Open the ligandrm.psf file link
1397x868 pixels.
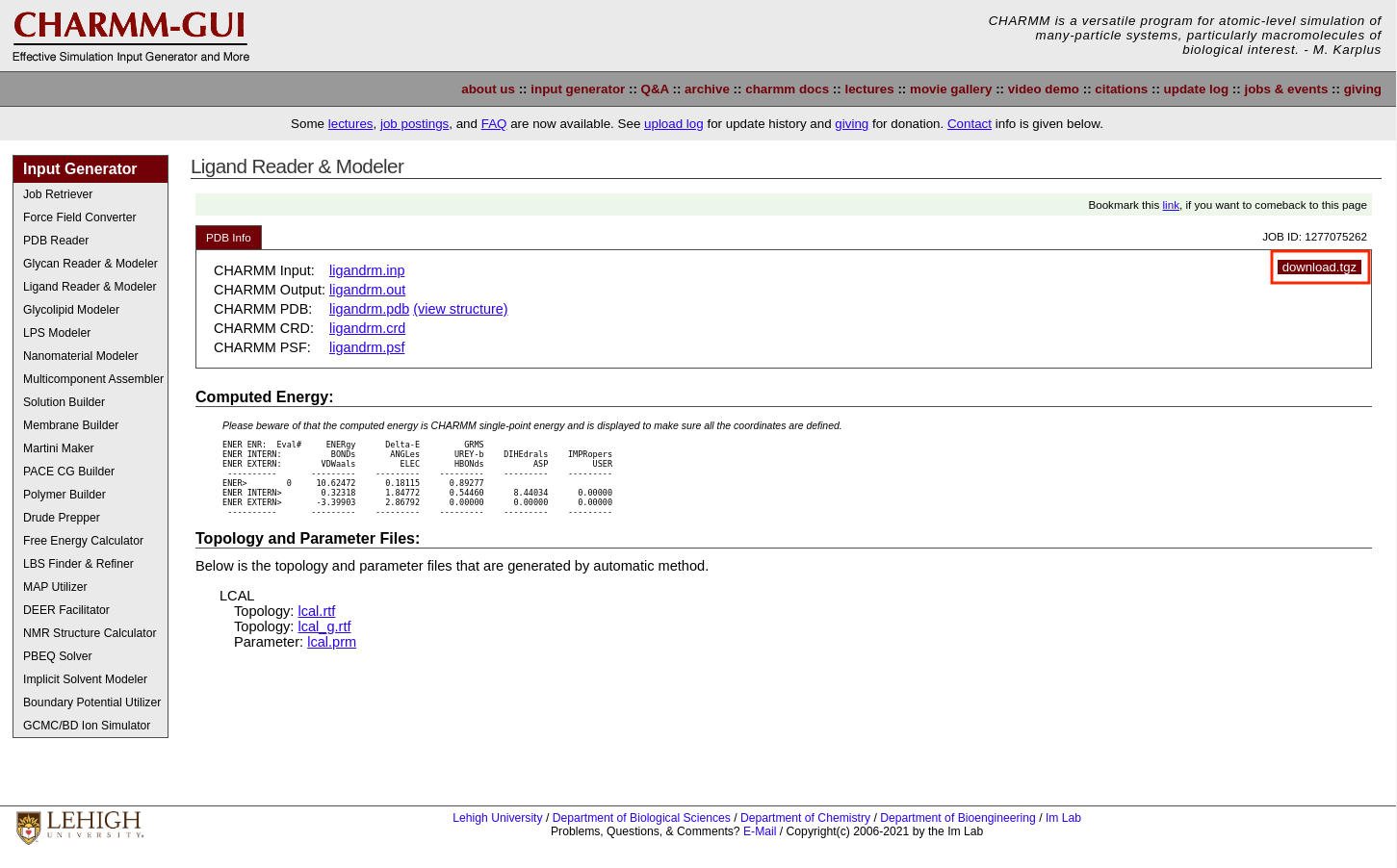coord(367,347)
